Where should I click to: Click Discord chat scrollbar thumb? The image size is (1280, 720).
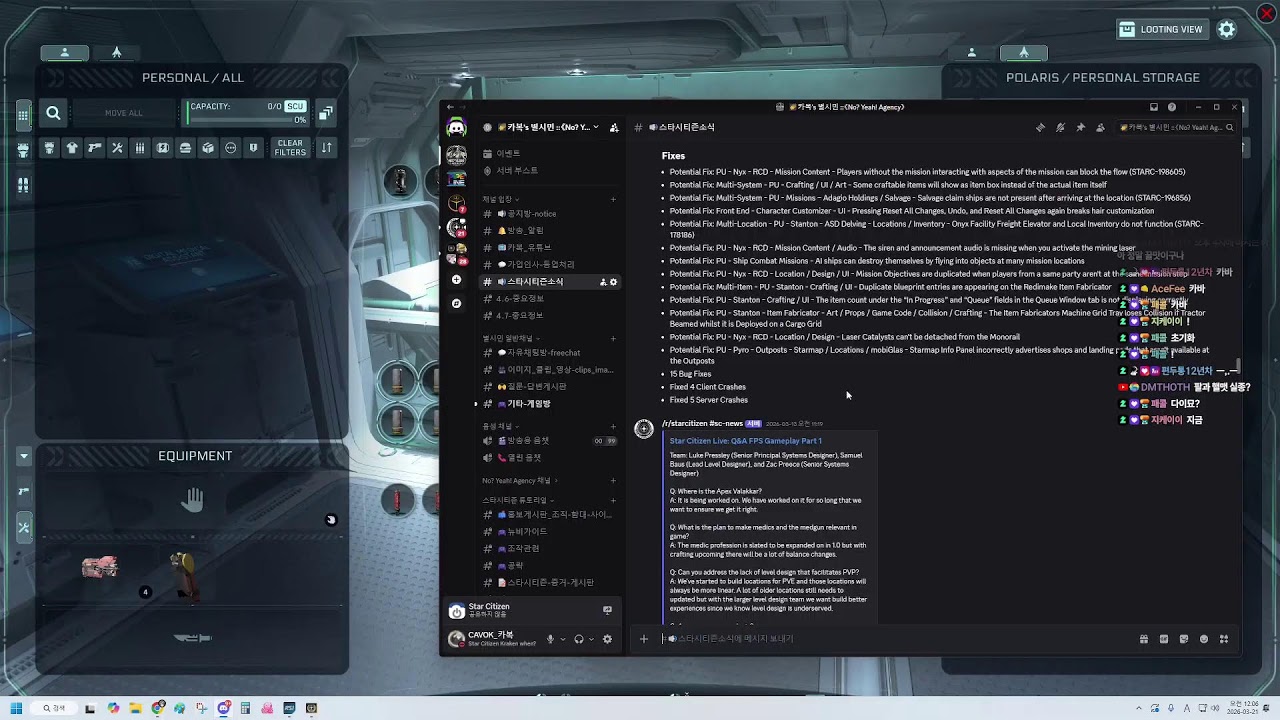(1238, 365)
